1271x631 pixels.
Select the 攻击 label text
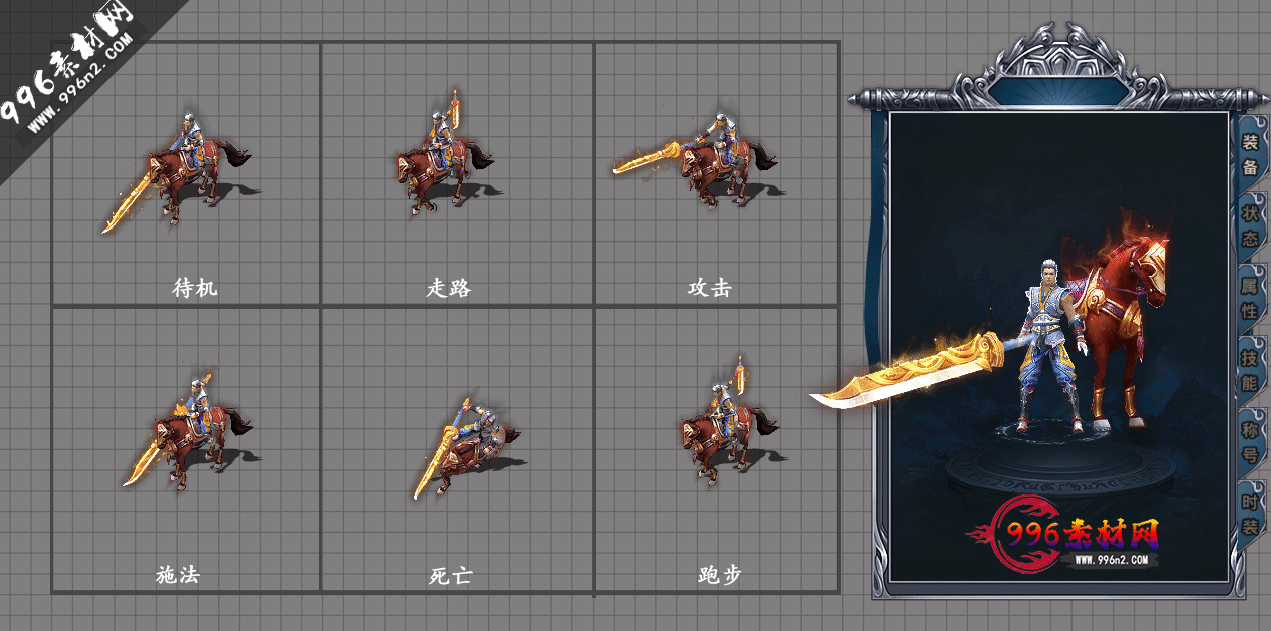coord(710,288)
